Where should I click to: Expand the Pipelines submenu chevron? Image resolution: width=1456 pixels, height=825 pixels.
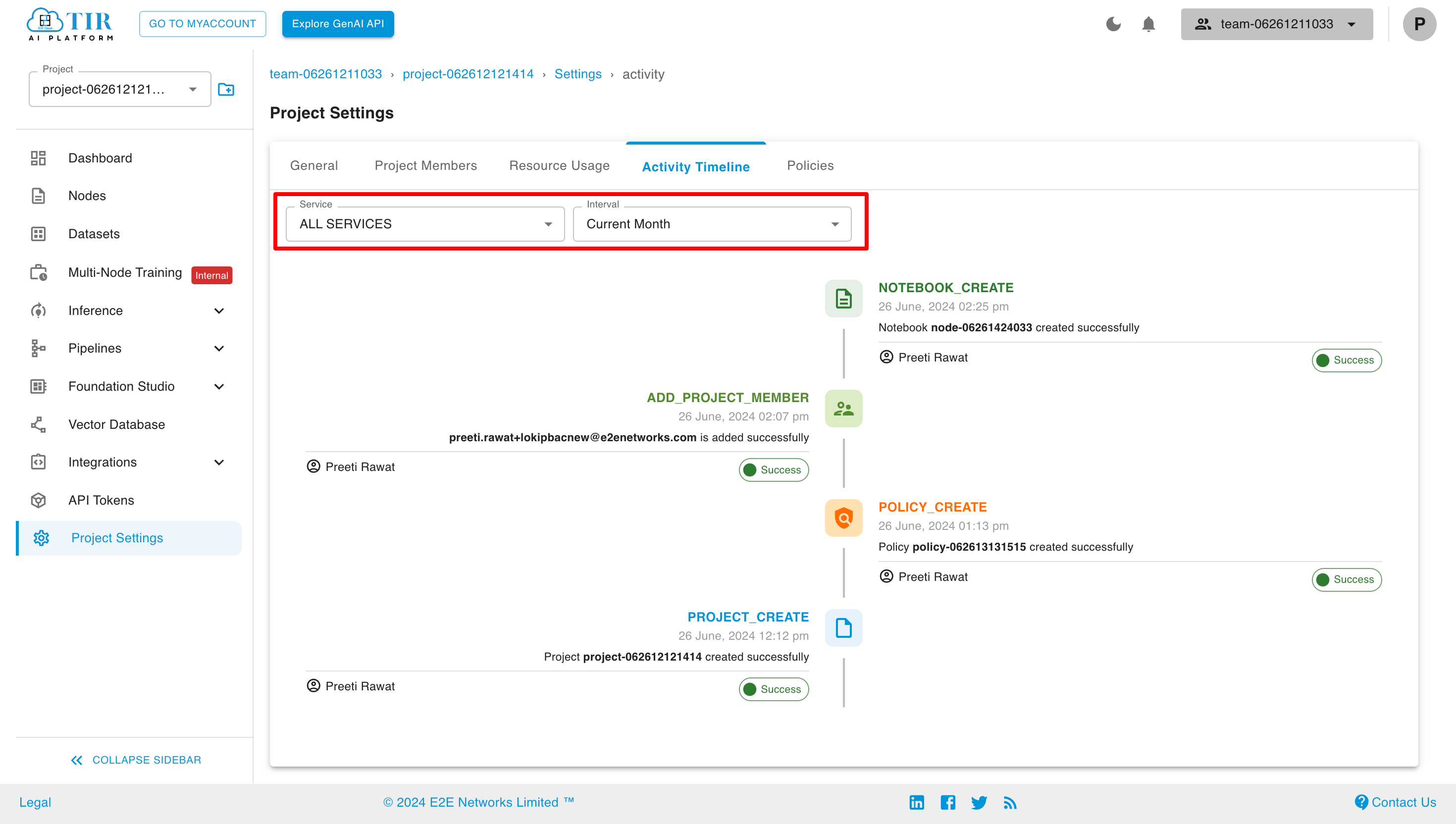coord(219,349)
